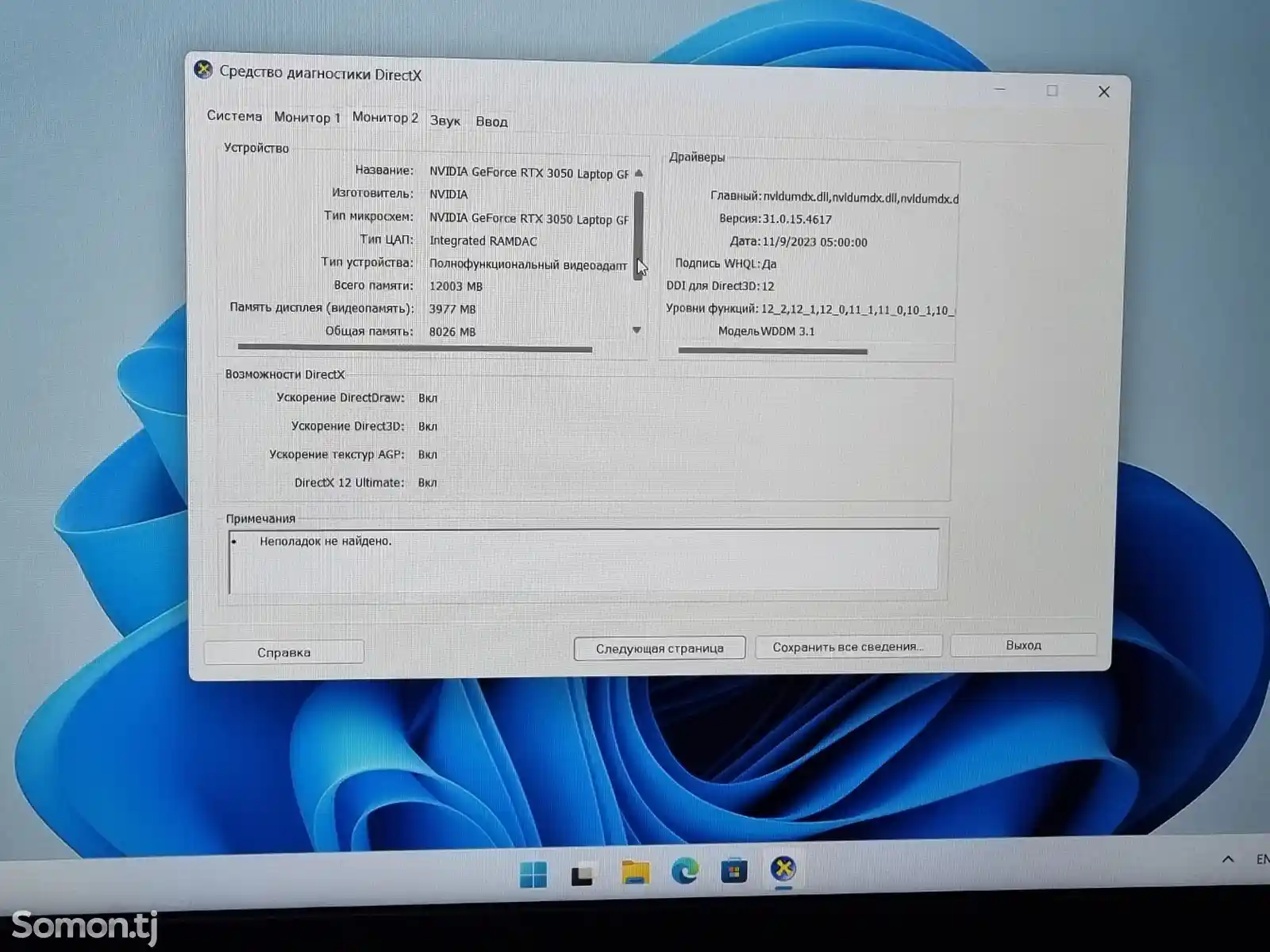Click the DirectX icon in the title bar
Screen dimensions: 1270x952
pyautogui.click(x=203, y=70)
